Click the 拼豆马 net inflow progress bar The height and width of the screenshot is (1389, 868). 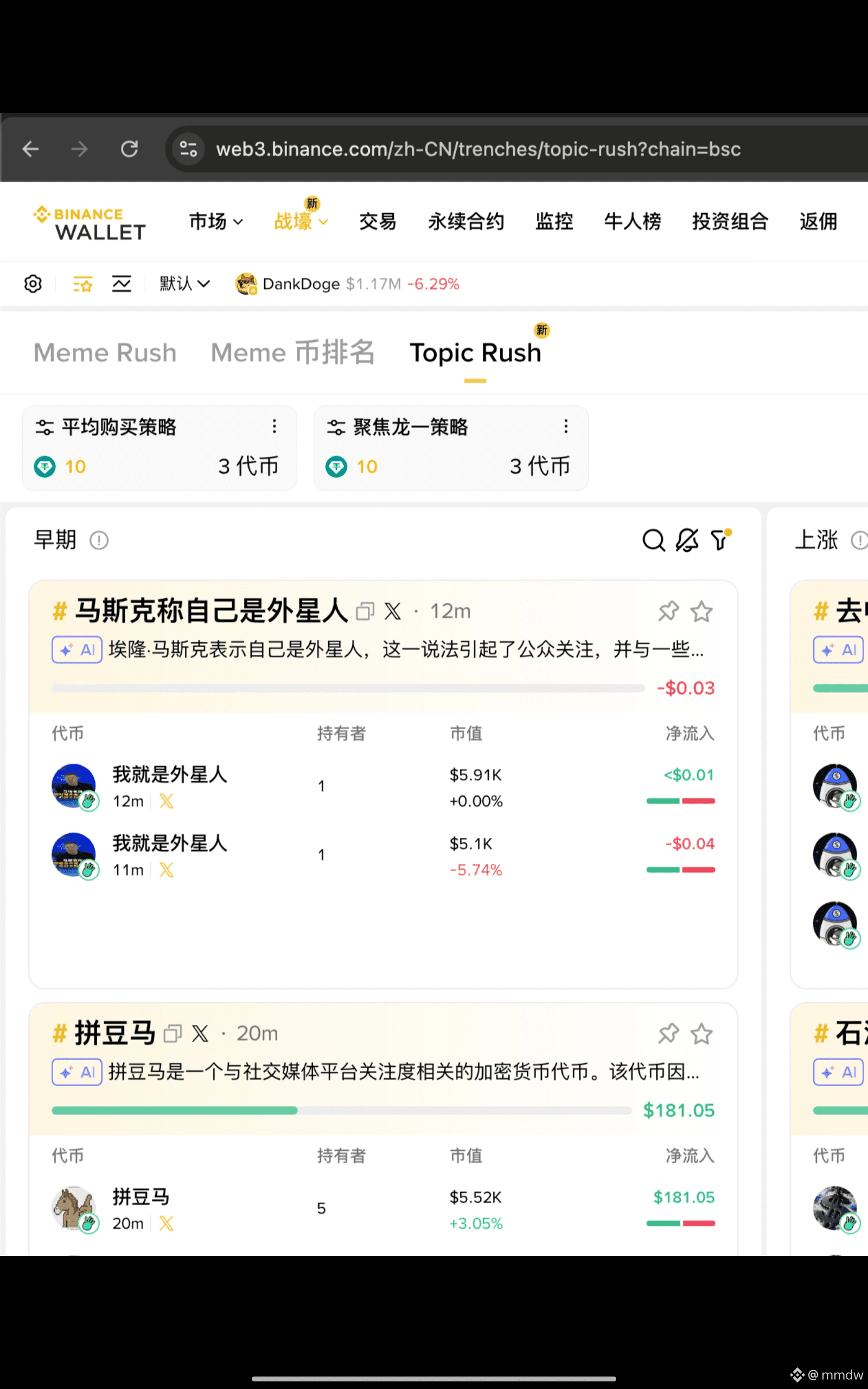click(342, 1110)
